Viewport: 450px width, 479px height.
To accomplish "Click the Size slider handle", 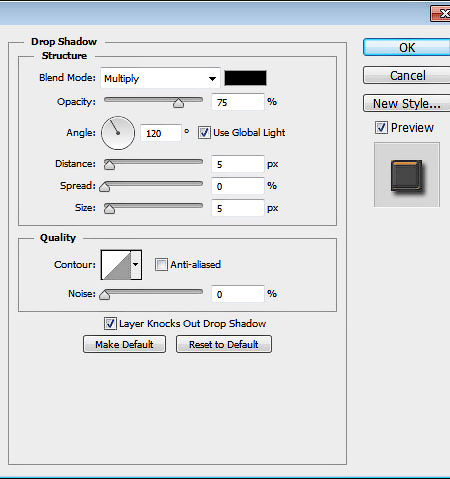I will tap(109, 209).
